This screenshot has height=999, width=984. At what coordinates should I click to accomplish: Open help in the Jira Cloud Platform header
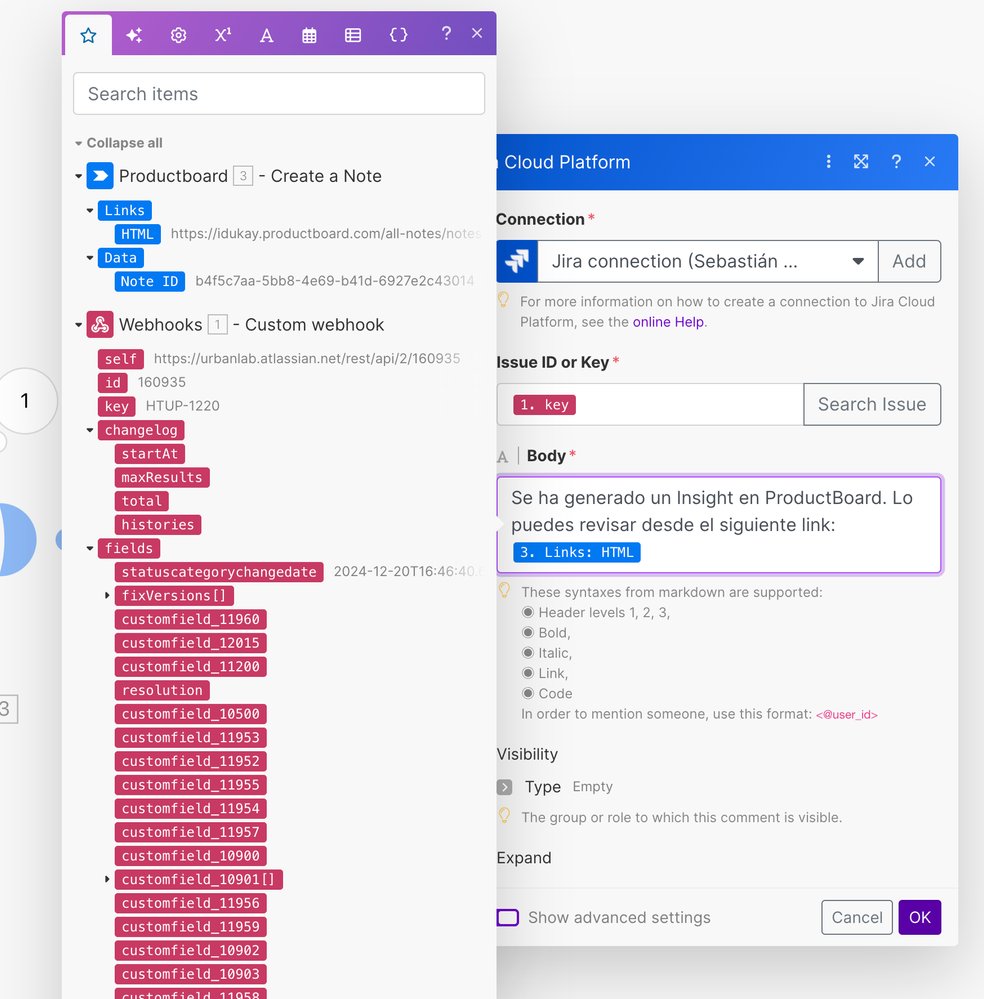pos(896,162)
